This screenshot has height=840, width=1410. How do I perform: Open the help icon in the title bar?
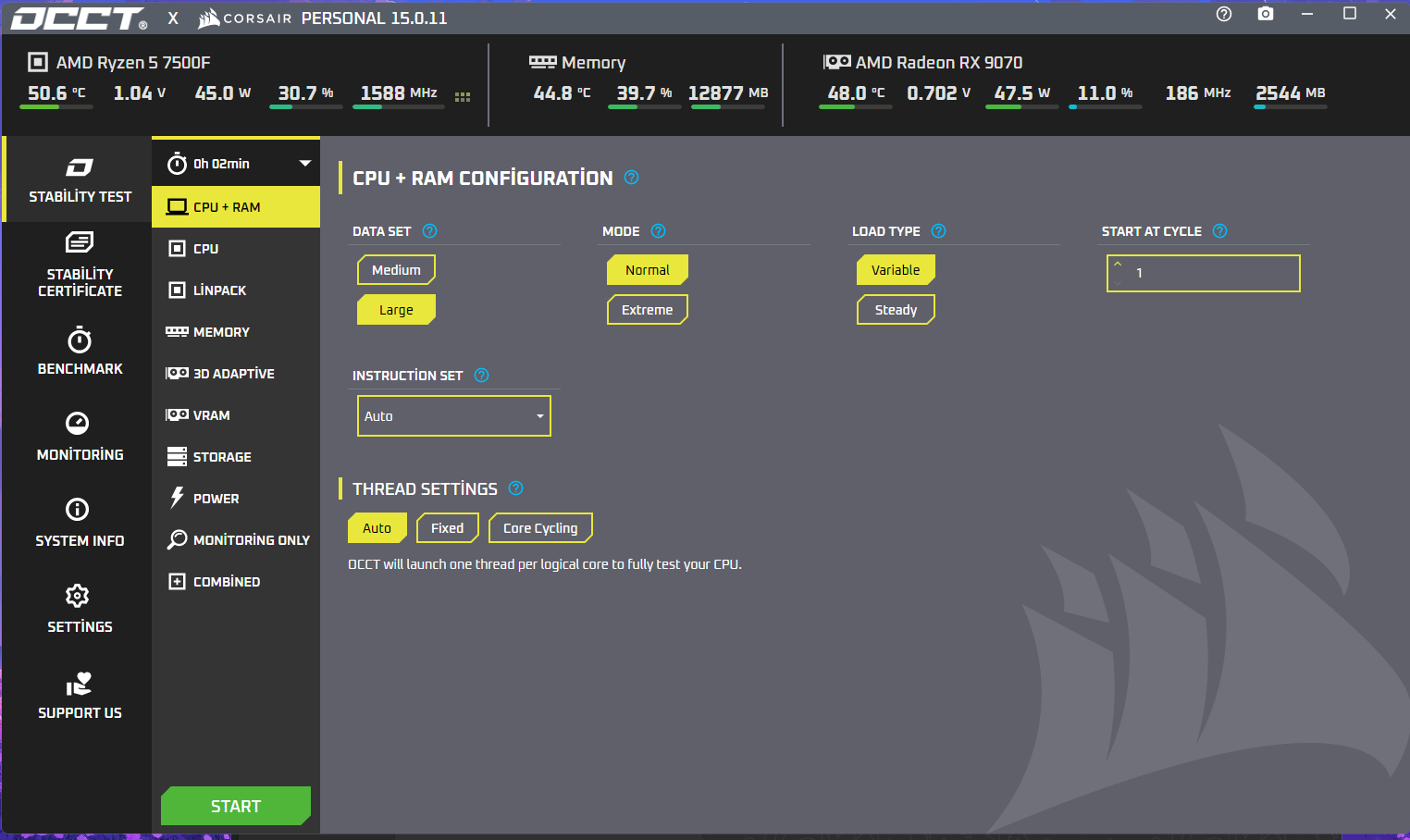[x=1224, y=14]
